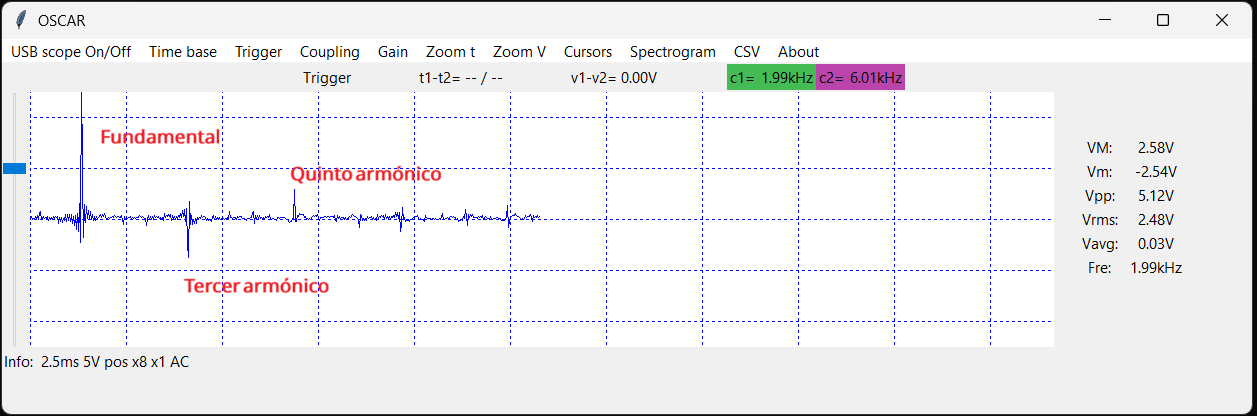This screenshot has width=1257, height=416.
Task: Click the Quinto armónico annotation
Action: [x=366, y=174]
